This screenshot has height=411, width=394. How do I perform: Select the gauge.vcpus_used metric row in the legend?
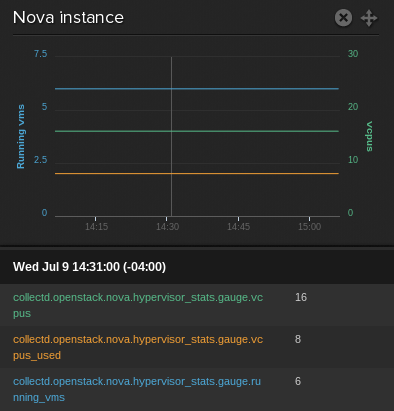(x=197, y=347)
